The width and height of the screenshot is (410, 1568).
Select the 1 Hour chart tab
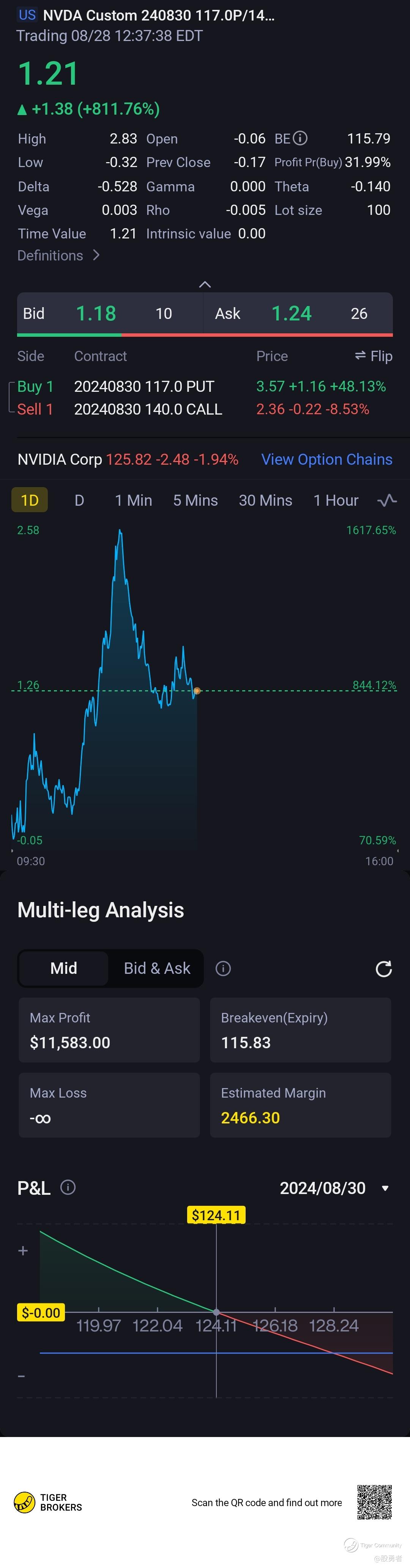336,500
